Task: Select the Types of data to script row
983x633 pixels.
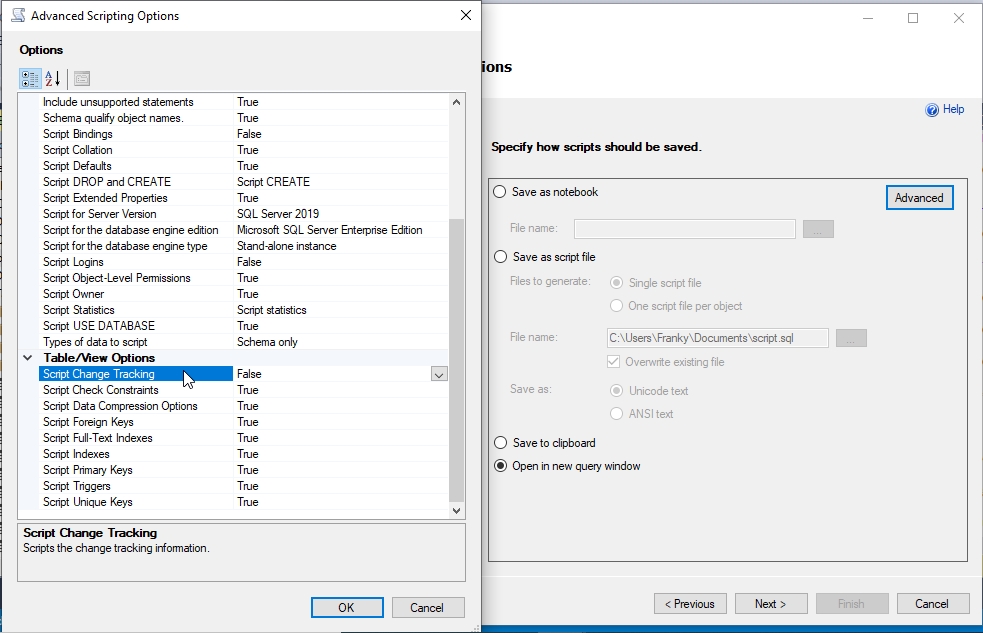Action: pyautogui.click(x=95, y=342)
